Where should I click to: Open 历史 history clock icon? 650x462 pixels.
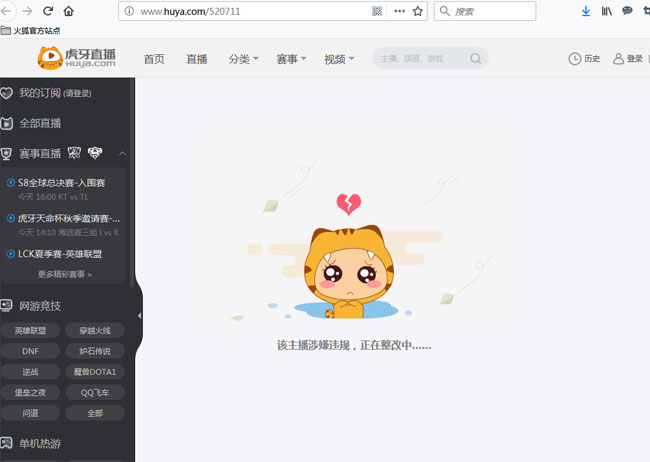(x=574, y=59)
